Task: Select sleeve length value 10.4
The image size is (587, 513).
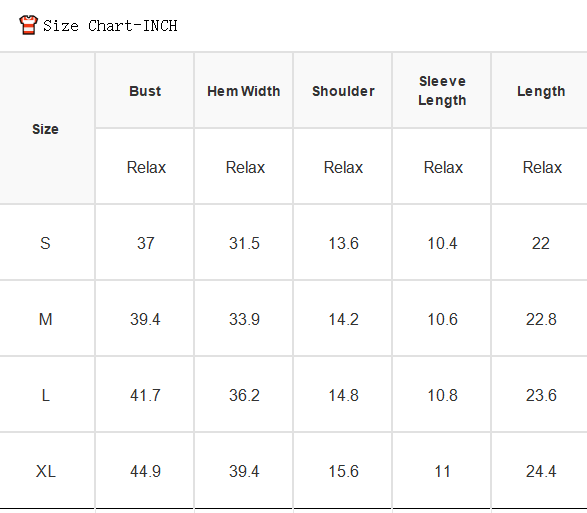Action: [x=442, y=243]
